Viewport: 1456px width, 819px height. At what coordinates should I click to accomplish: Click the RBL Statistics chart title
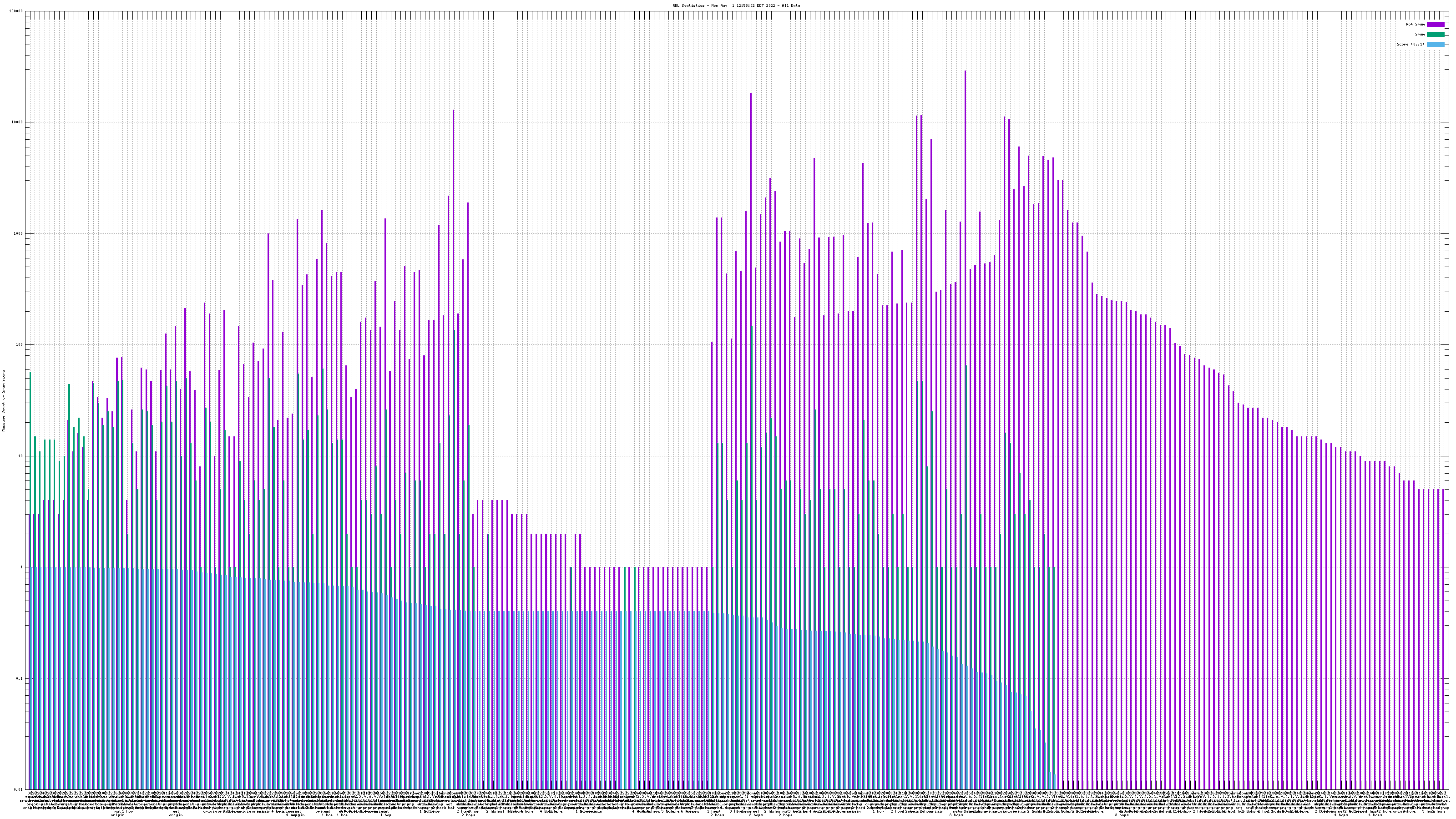(736, 5)
